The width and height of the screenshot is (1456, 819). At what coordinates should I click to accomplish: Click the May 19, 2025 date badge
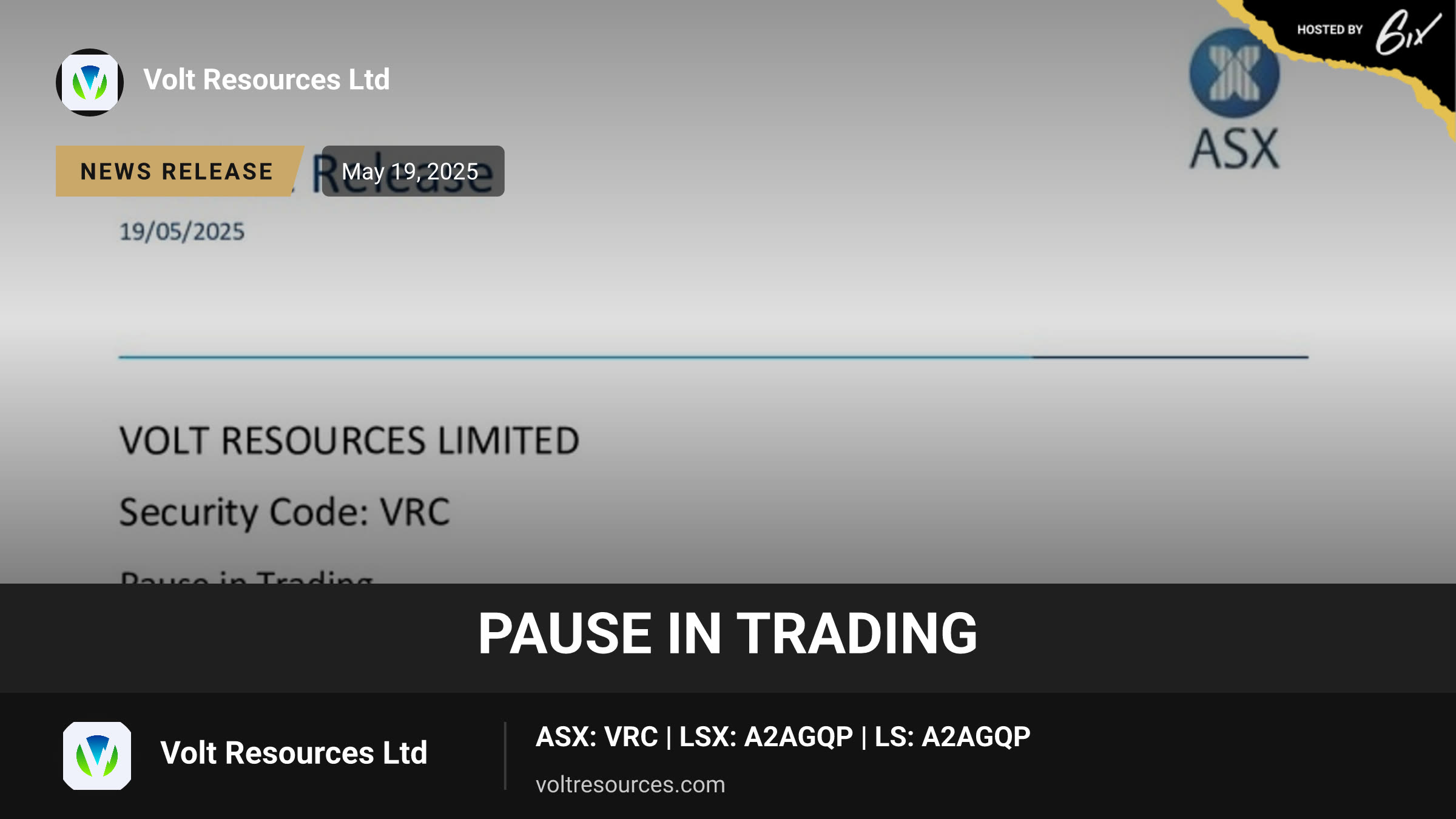coord(413,171)
